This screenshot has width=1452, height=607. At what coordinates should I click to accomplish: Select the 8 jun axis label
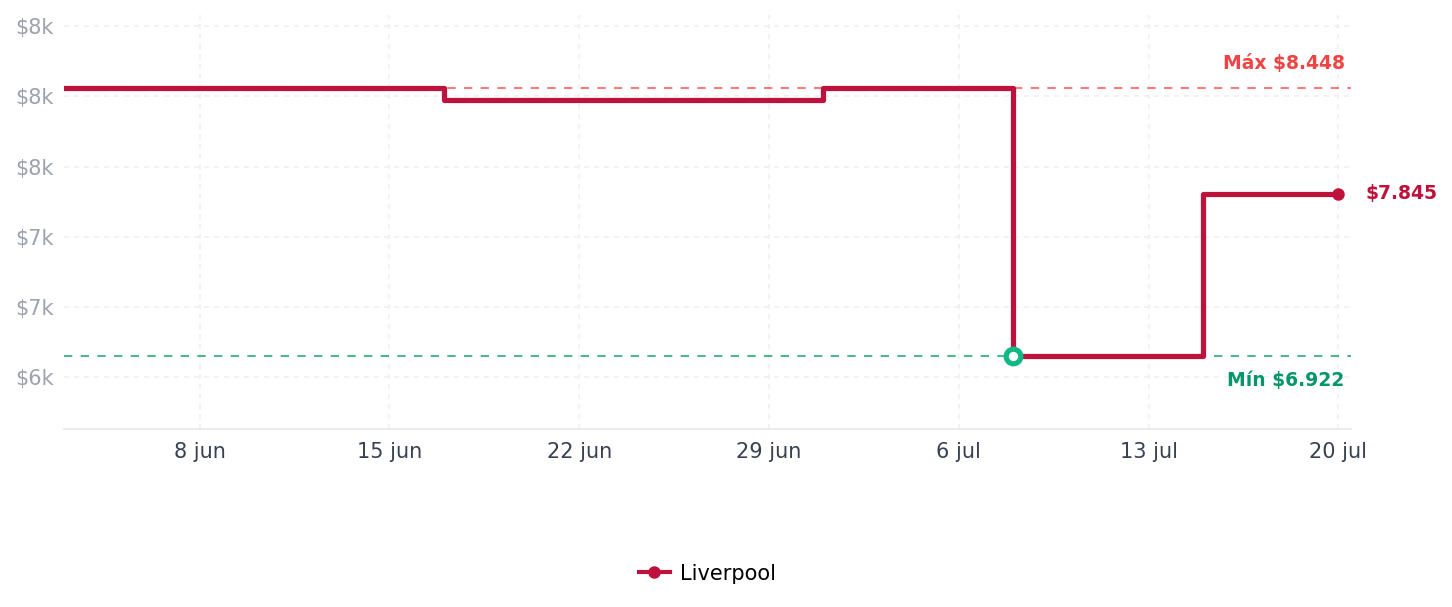[x=200, y=451]
